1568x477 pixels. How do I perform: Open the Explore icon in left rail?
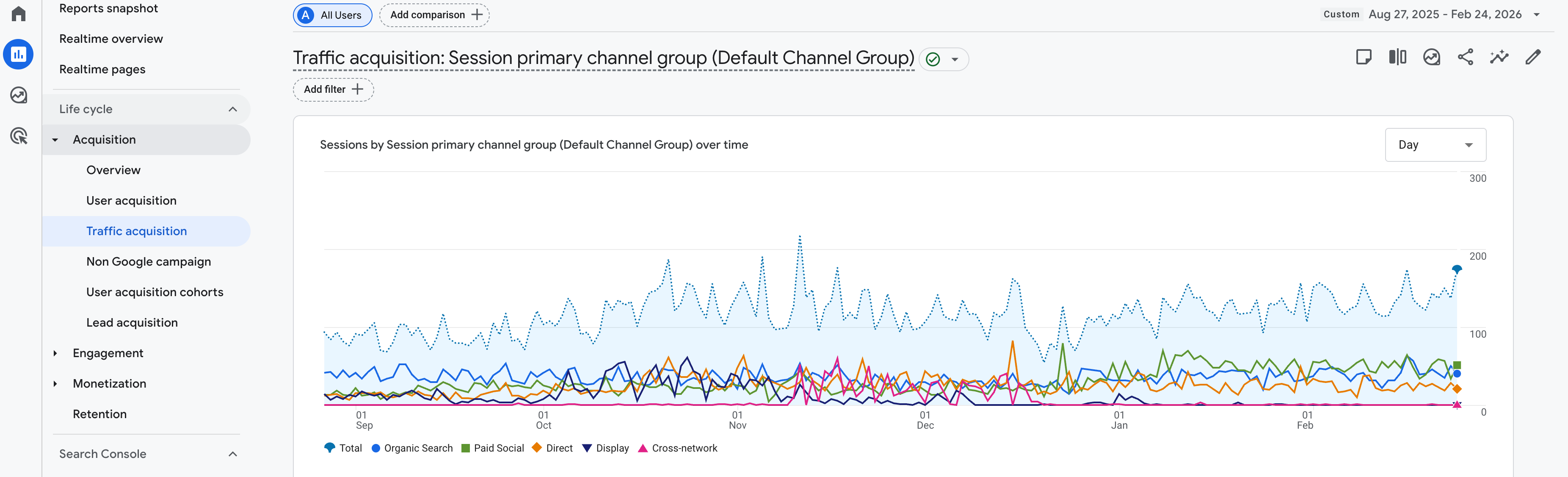18,95
